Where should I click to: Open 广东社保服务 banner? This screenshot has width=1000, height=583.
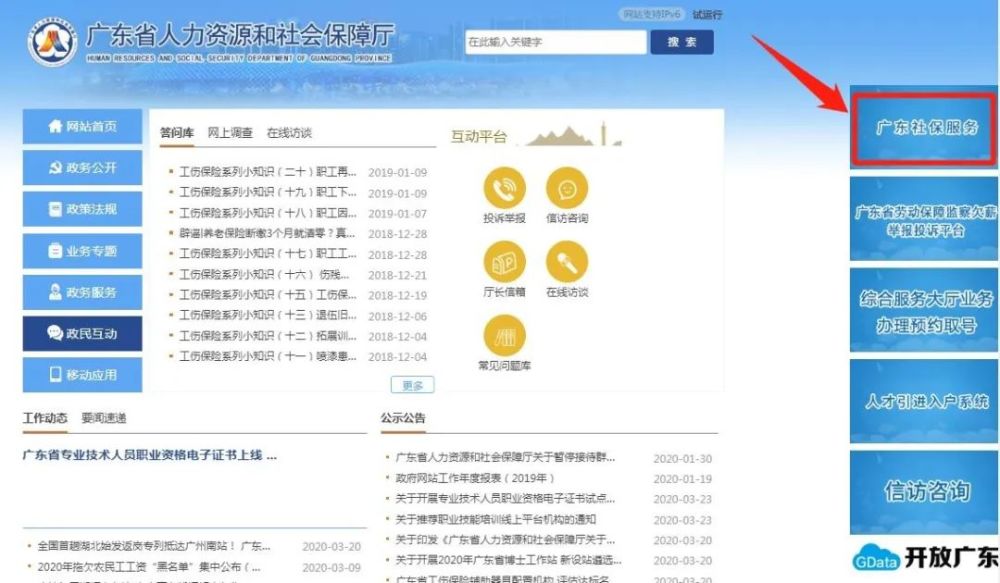(x=925, y=128)
